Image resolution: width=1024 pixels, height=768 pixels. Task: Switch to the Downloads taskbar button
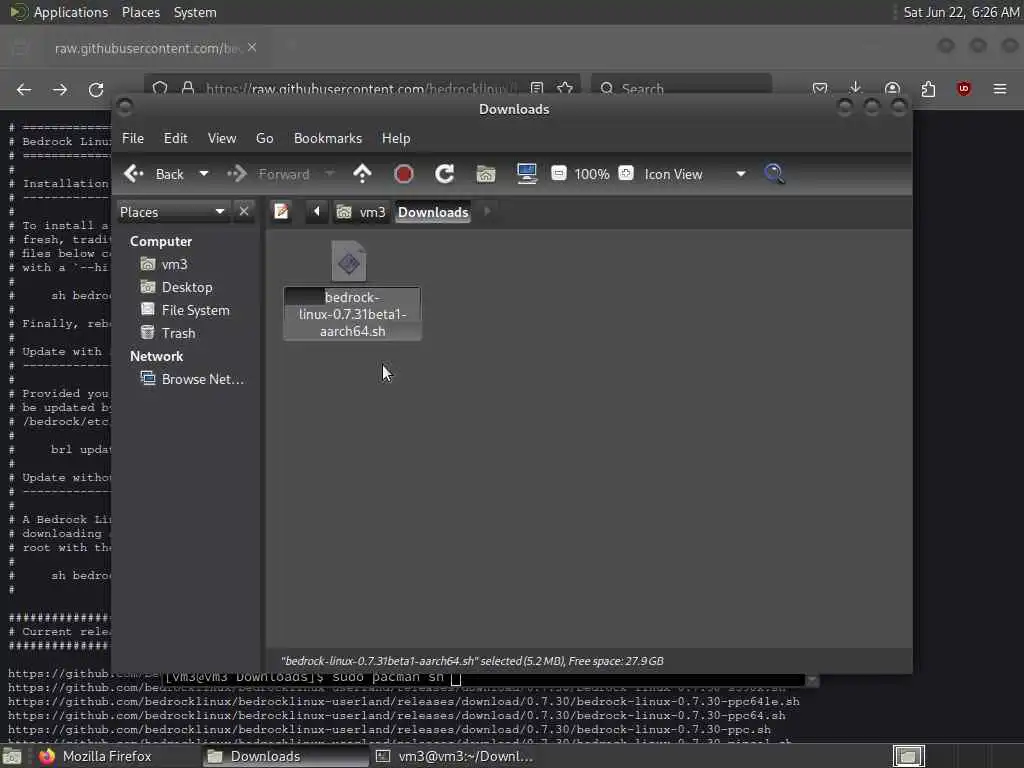[x=284, y=756]
